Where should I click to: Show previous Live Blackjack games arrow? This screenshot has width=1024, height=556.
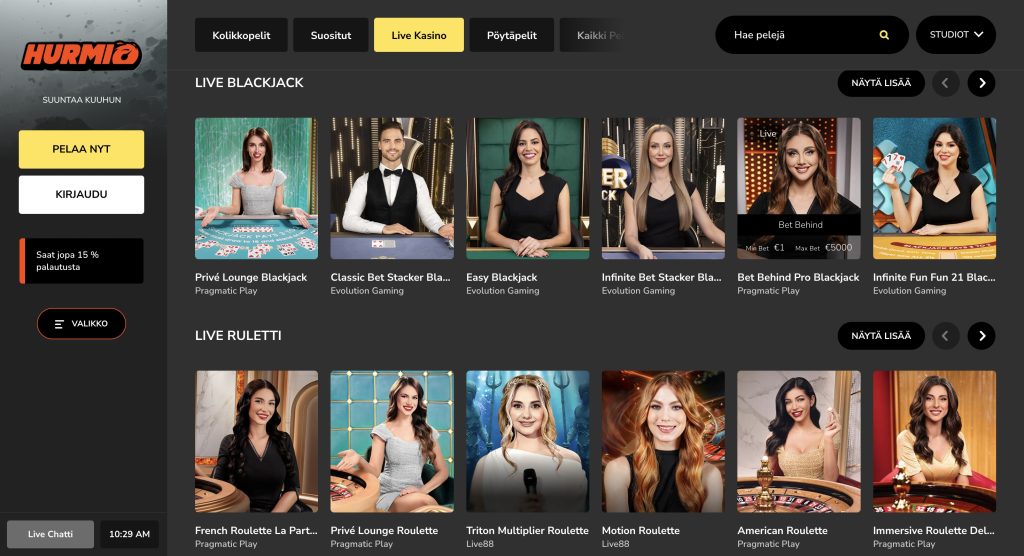coord(945,83)
